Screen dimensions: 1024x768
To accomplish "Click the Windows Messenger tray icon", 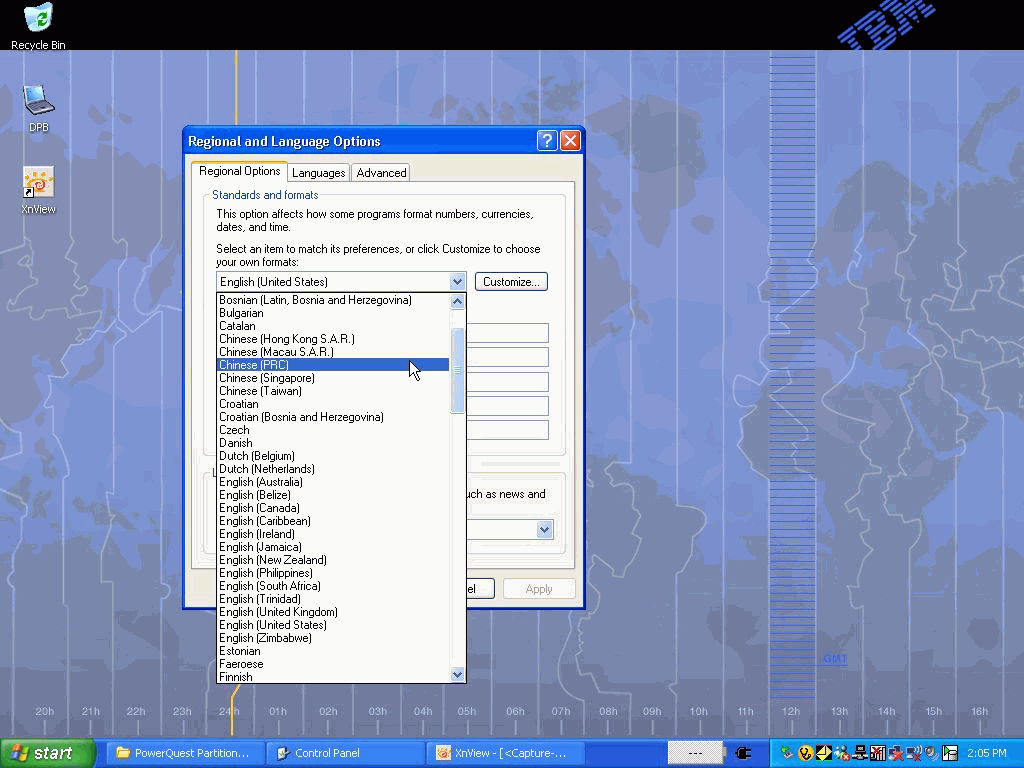I will tap(841, 753).
